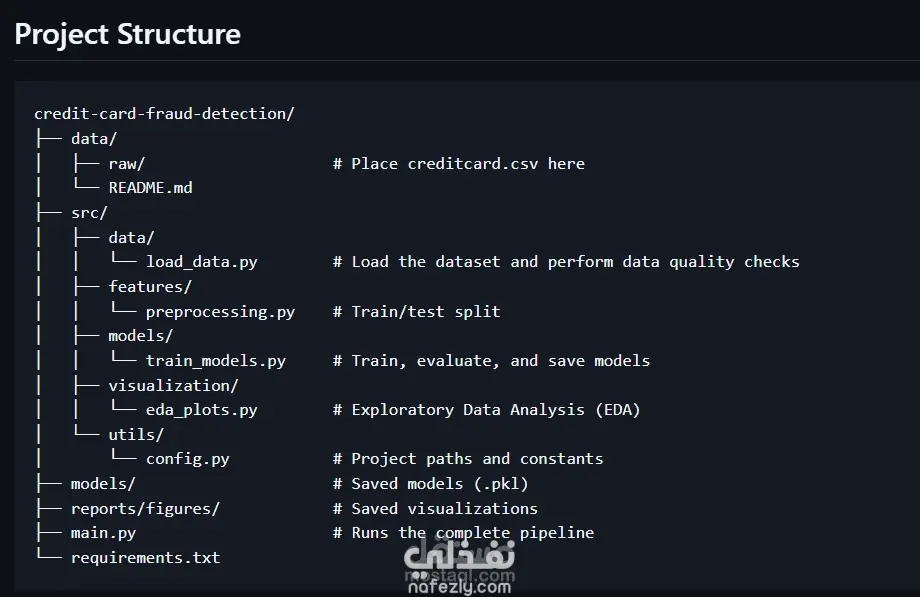Click the visualization/ folder entry
Viewport: 920px width, 597px height.
pyautogui.click(x=173, y=386)
